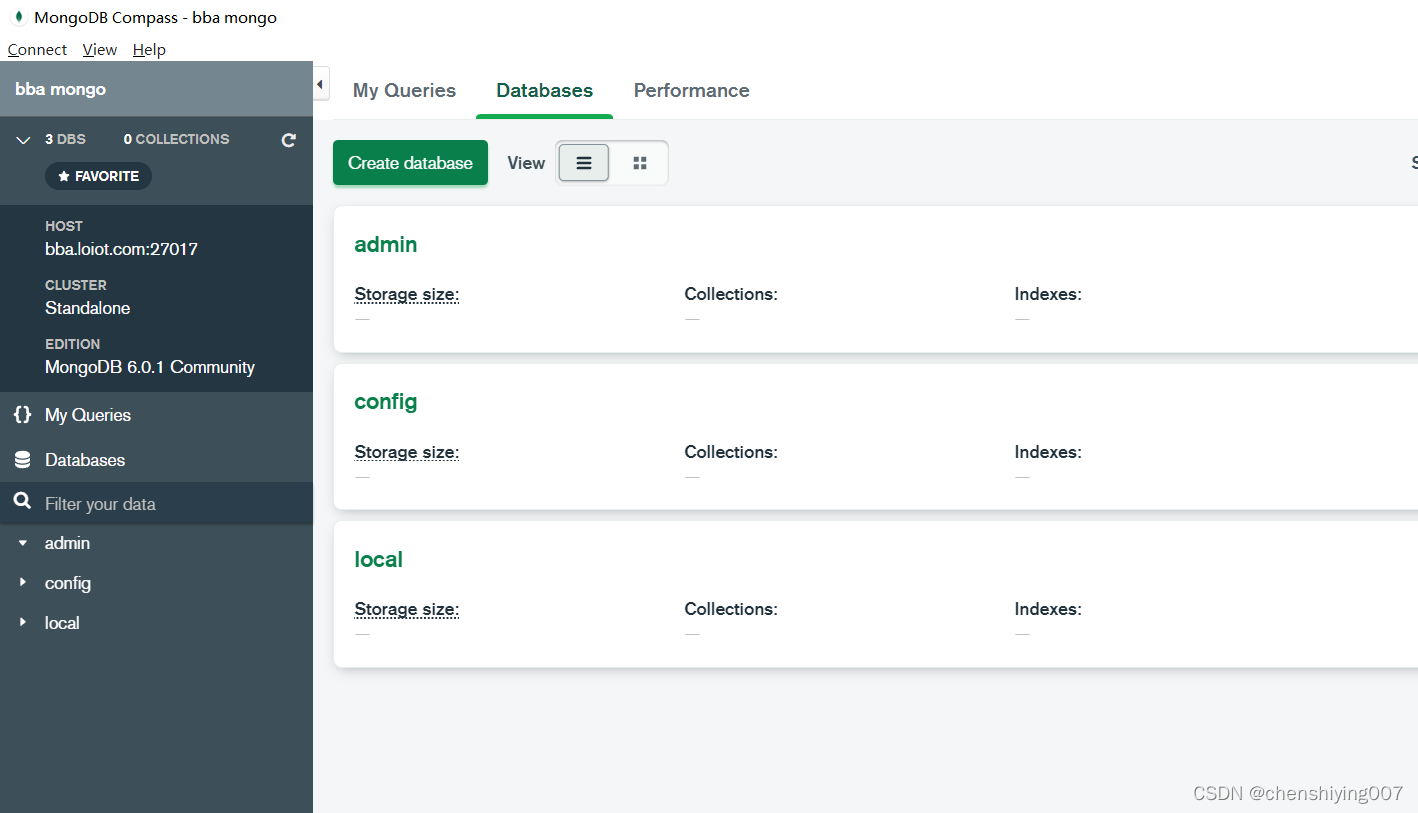Viewport: 1418px width, 813px height.
Task: Click Collections label on admin card
Action: point(731,294)
